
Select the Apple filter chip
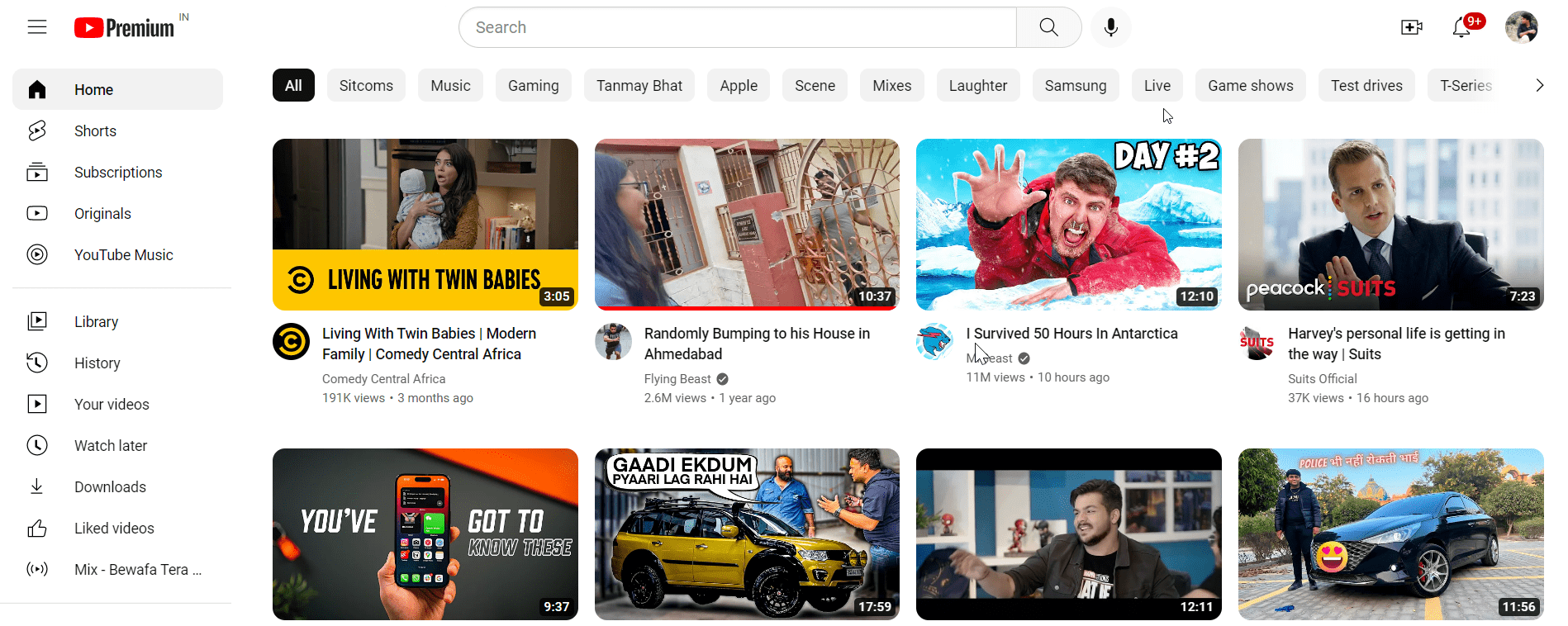click(739, 85)
